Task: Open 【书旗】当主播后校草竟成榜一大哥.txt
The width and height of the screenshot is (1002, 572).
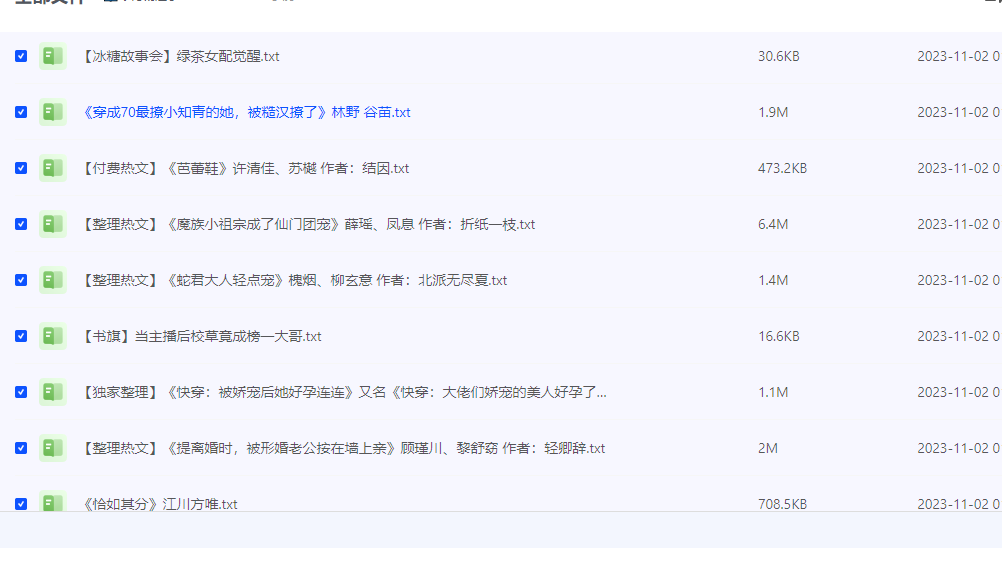Action: (200, 337)
